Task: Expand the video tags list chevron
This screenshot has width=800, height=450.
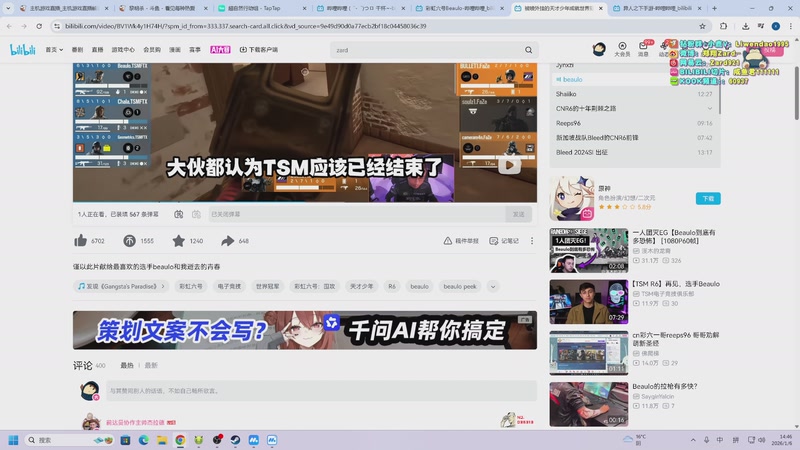Action: pos(493,286)
